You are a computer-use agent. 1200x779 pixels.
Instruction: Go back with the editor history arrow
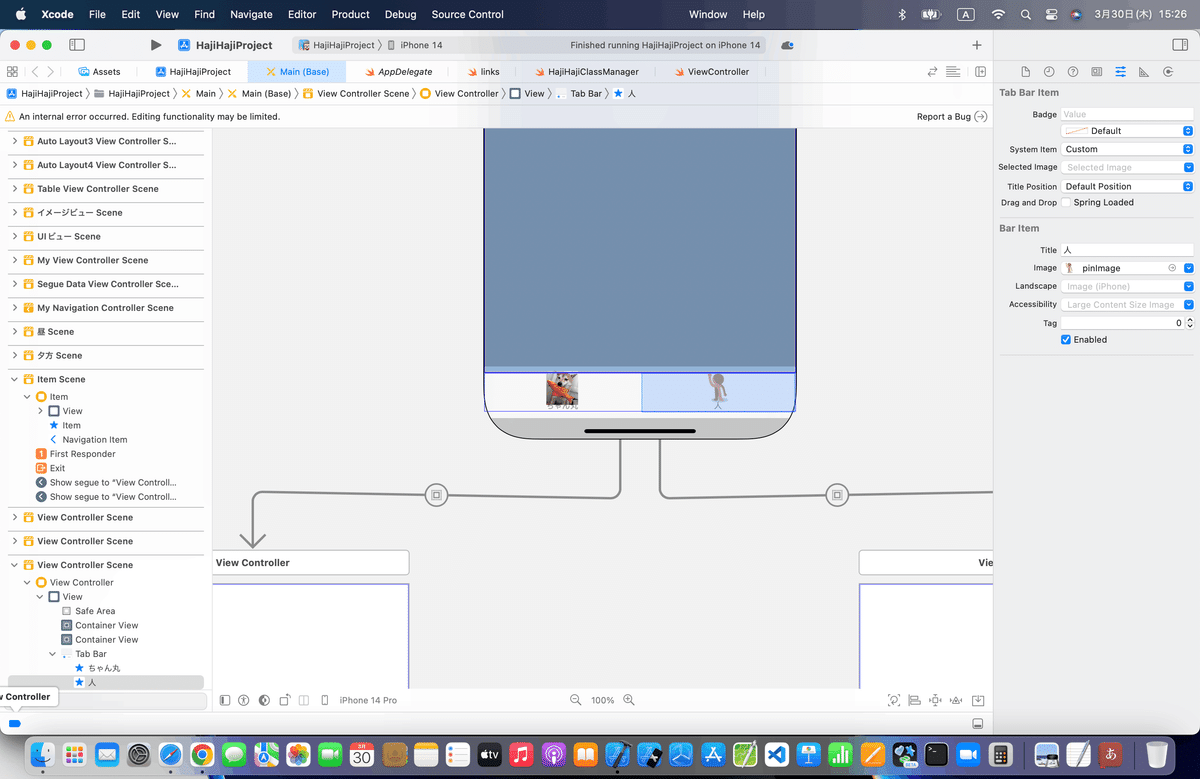point(35,72)
